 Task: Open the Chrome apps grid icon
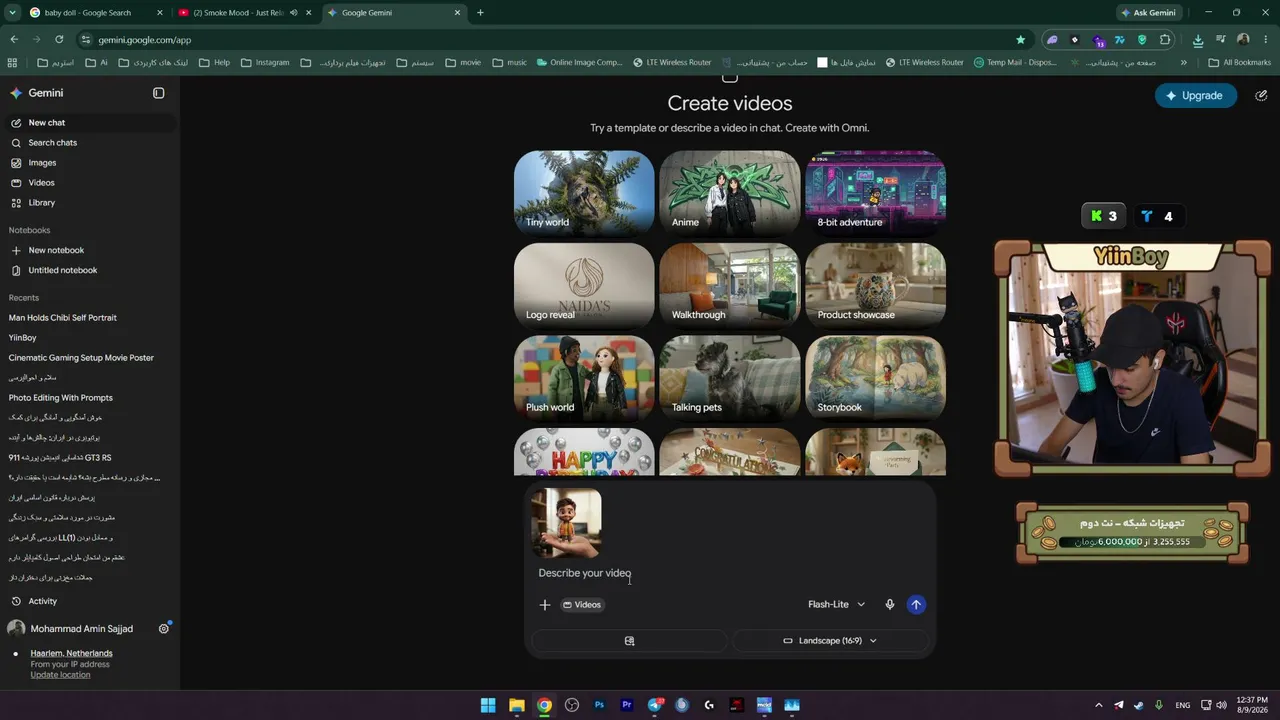[x=12, y=62]
